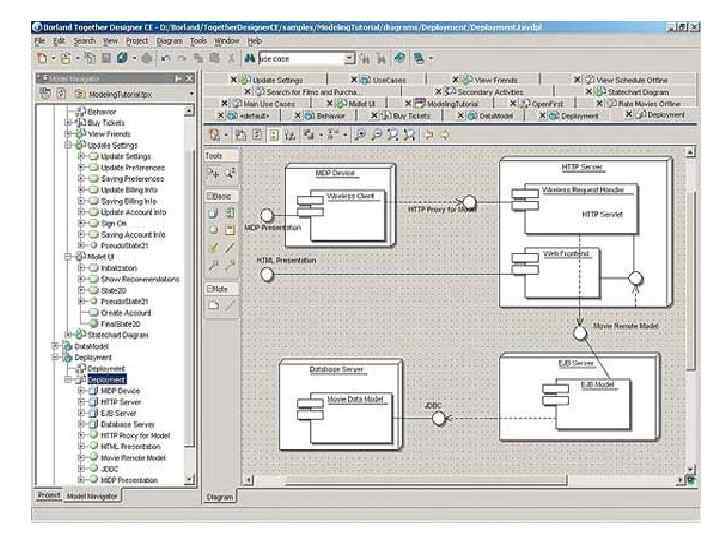The image size is (720, 540).
Task: Click the Copy toolbar icon
Action: (x=198, y=58)
